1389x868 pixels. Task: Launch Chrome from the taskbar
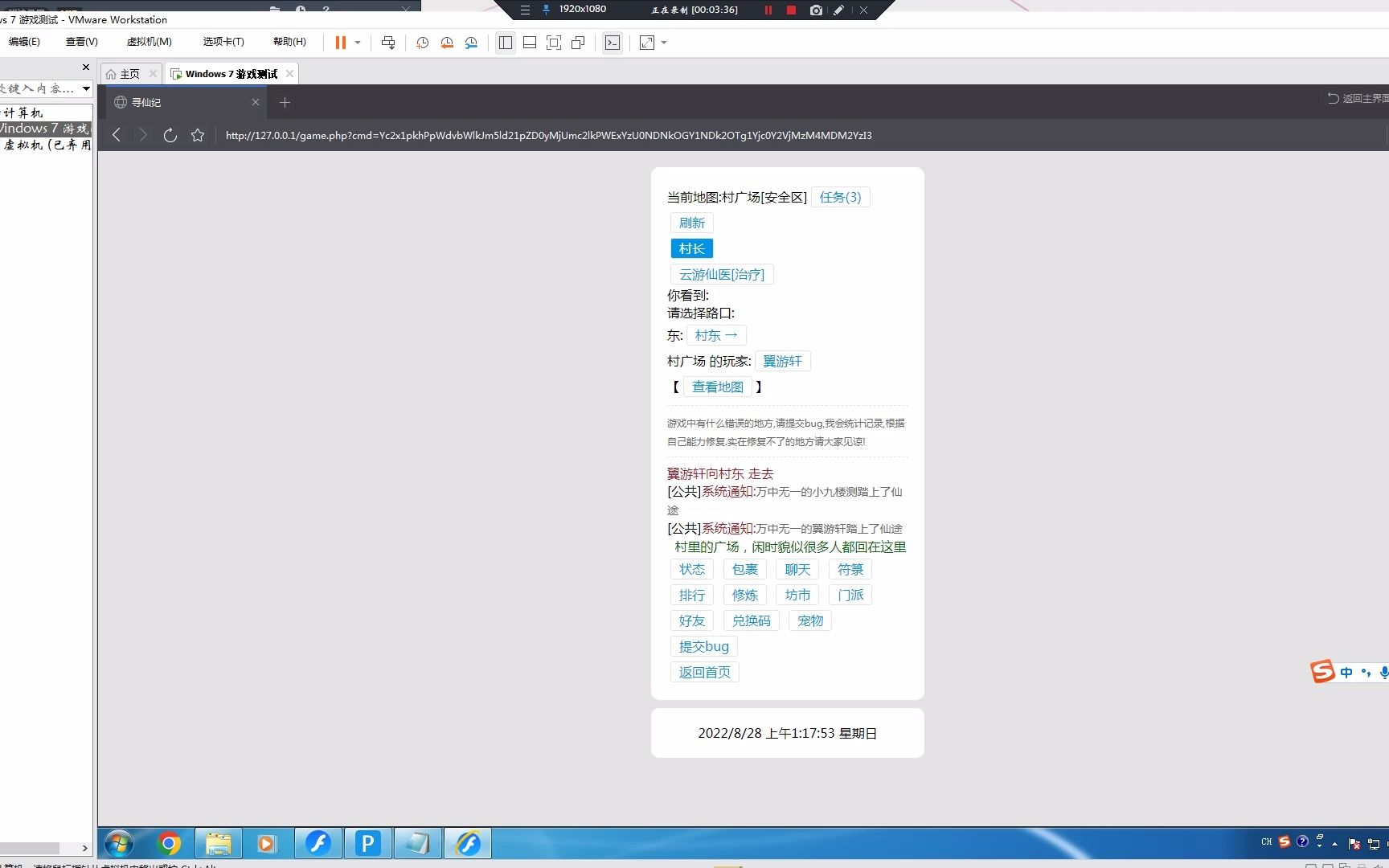[168, 843]
